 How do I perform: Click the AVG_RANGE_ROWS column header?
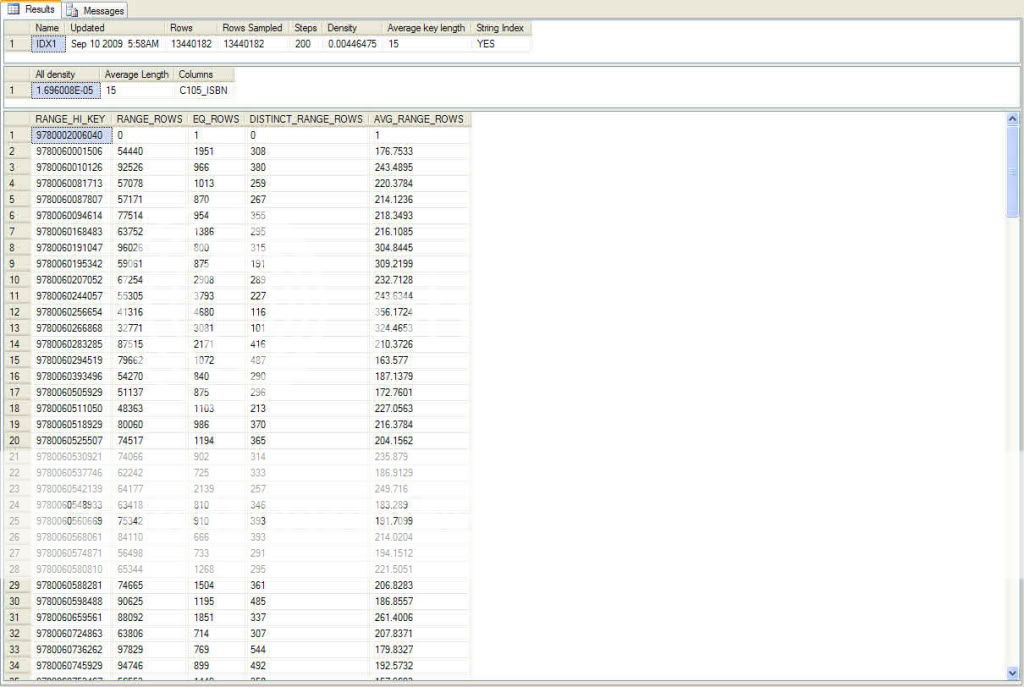pos(419,120)
